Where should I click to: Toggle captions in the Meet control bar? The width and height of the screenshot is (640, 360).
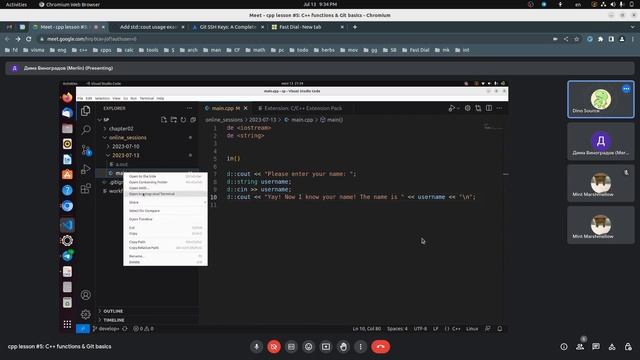coord(291,347)
